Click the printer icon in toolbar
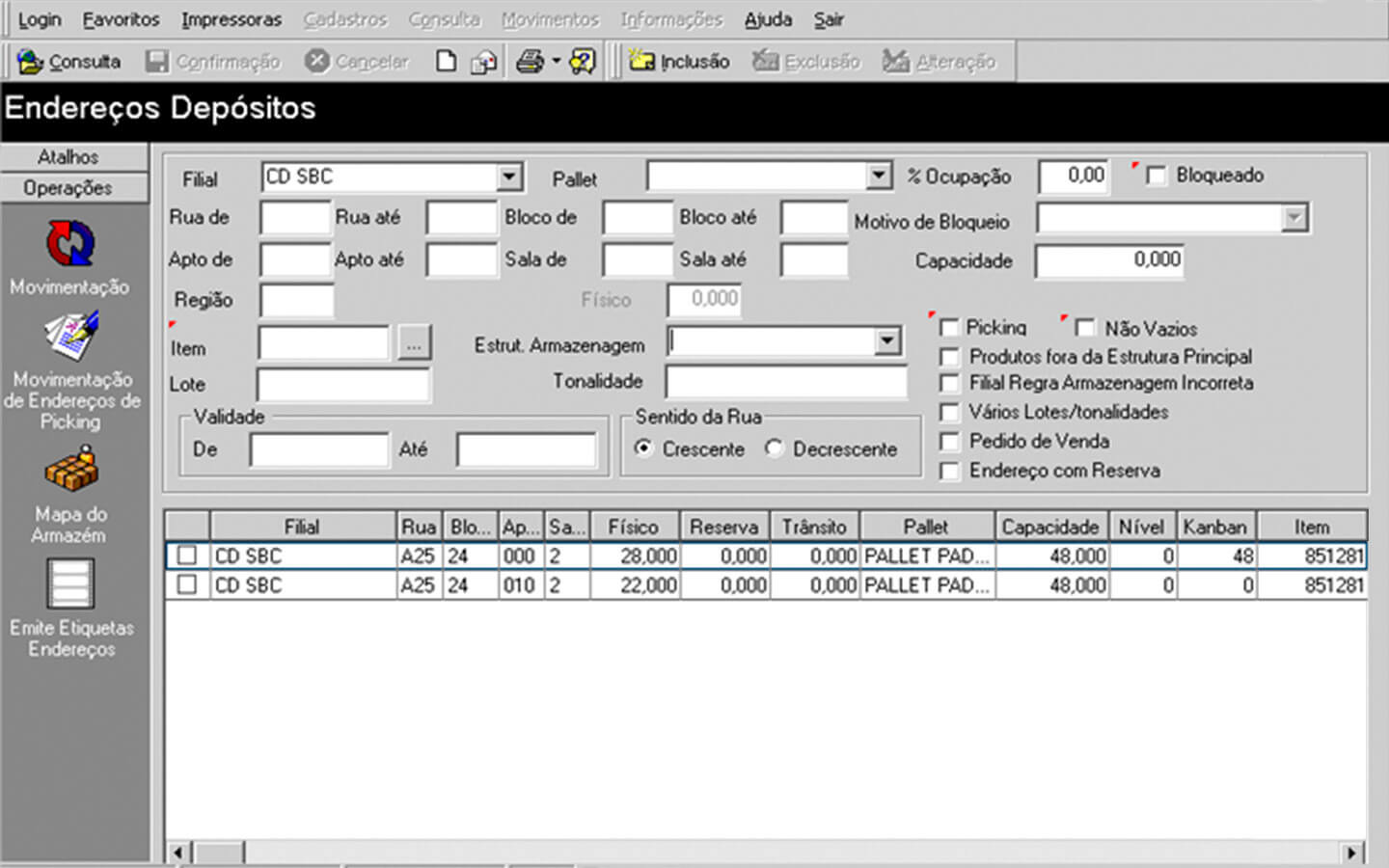The width and height of the screenshot is (1389, 868). coord(530,62)
